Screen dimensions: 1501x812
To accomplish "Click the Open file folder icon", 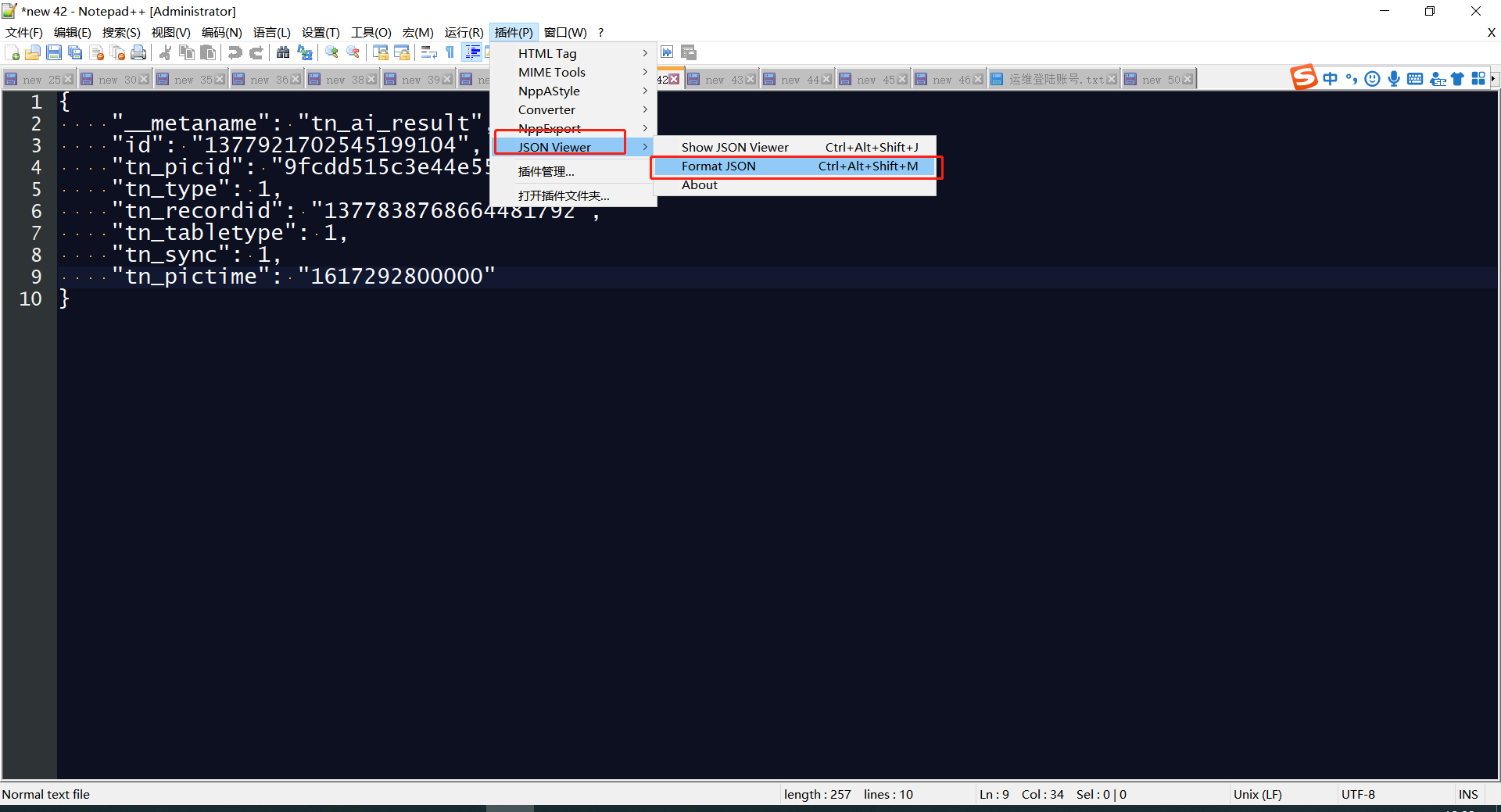I will pyautogui.click(x=33, y=52).
